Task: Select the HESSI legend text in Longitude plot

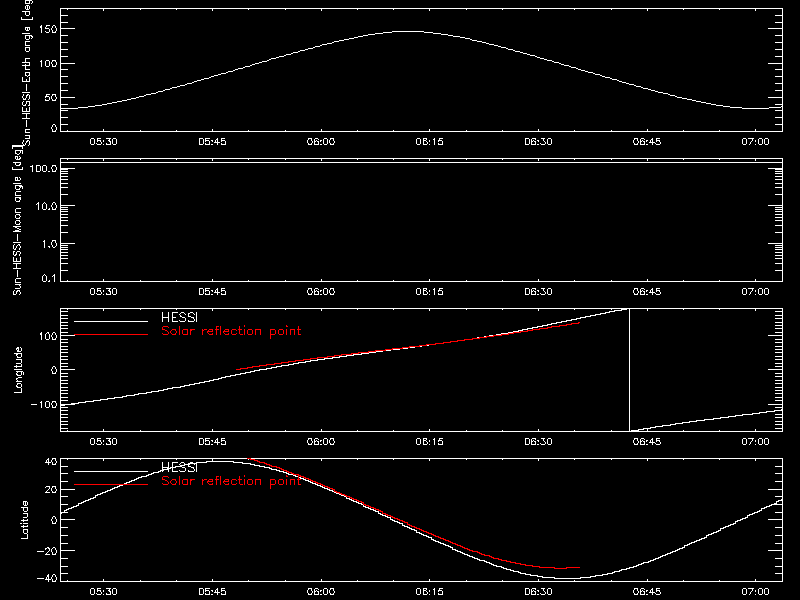Action: tap(179, 317)
